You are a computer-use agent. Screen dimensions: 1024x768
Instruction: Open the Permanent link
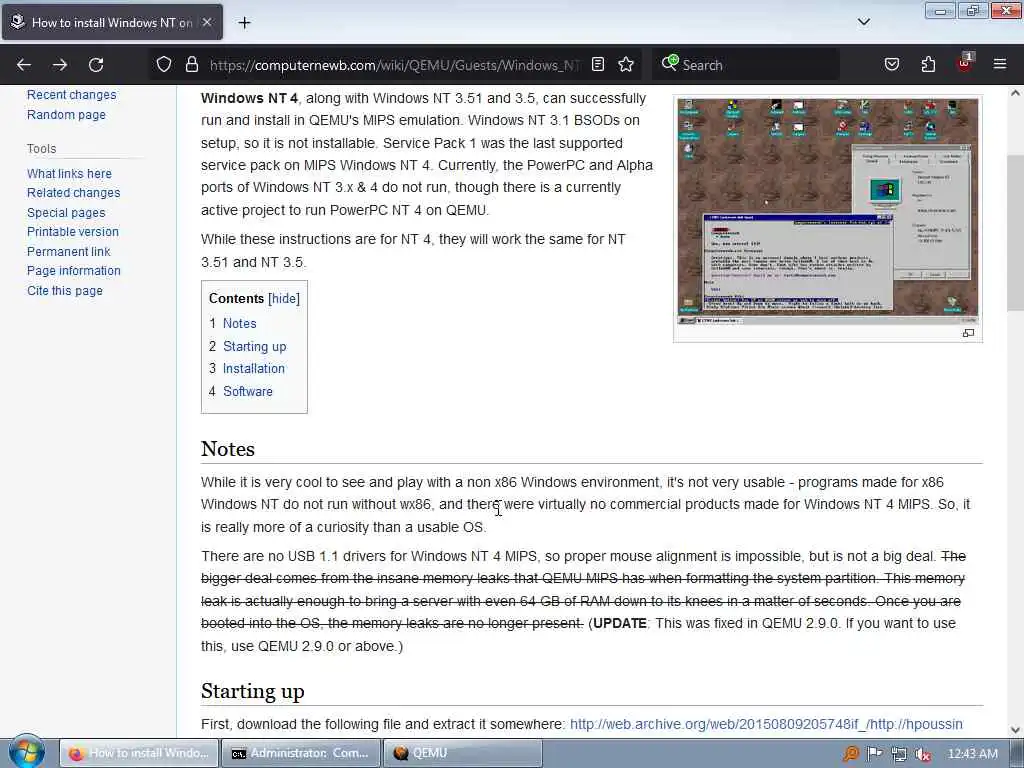tap(69, 251)
